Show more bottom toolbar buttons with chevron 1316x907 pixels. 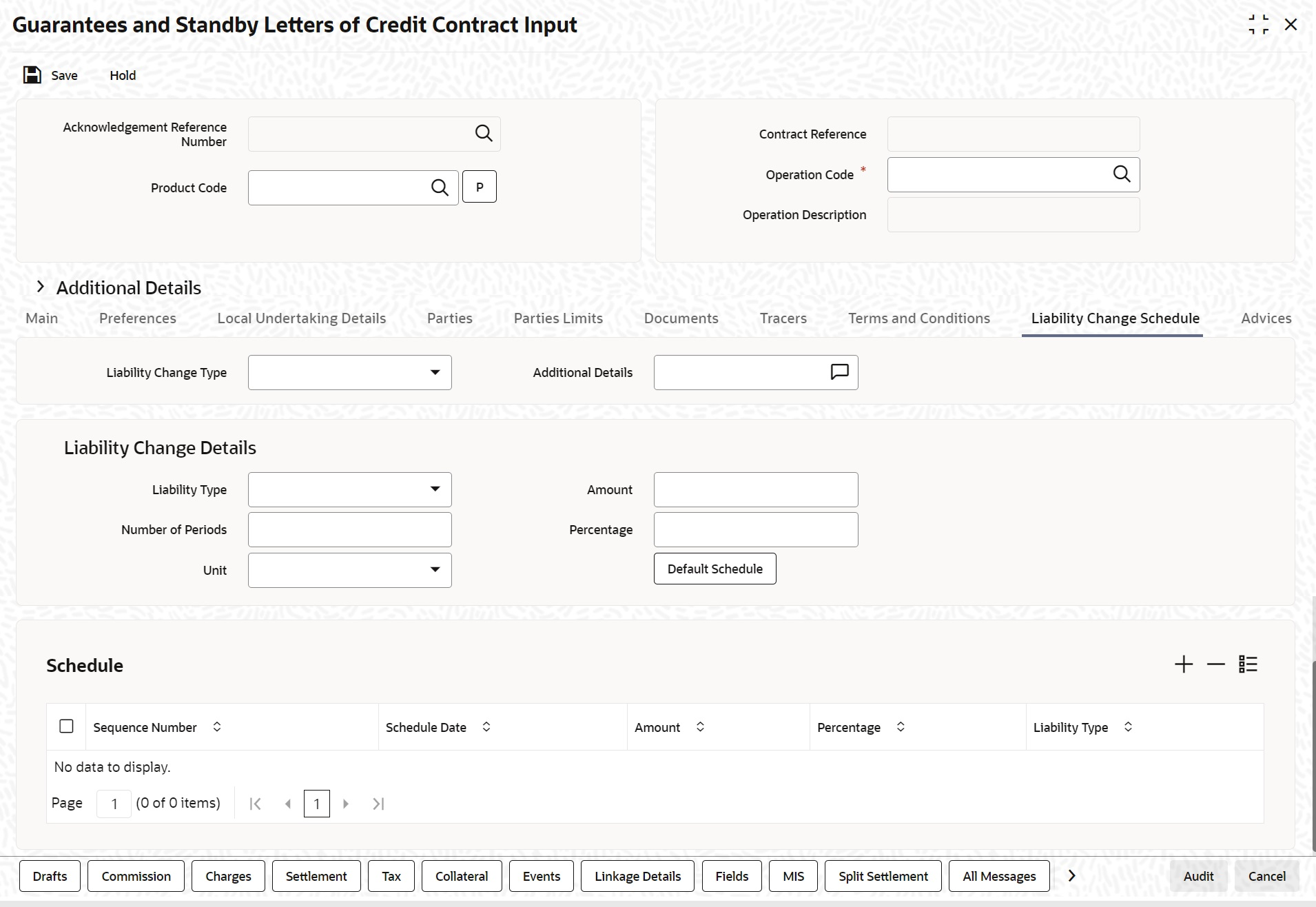(1071, 876)
